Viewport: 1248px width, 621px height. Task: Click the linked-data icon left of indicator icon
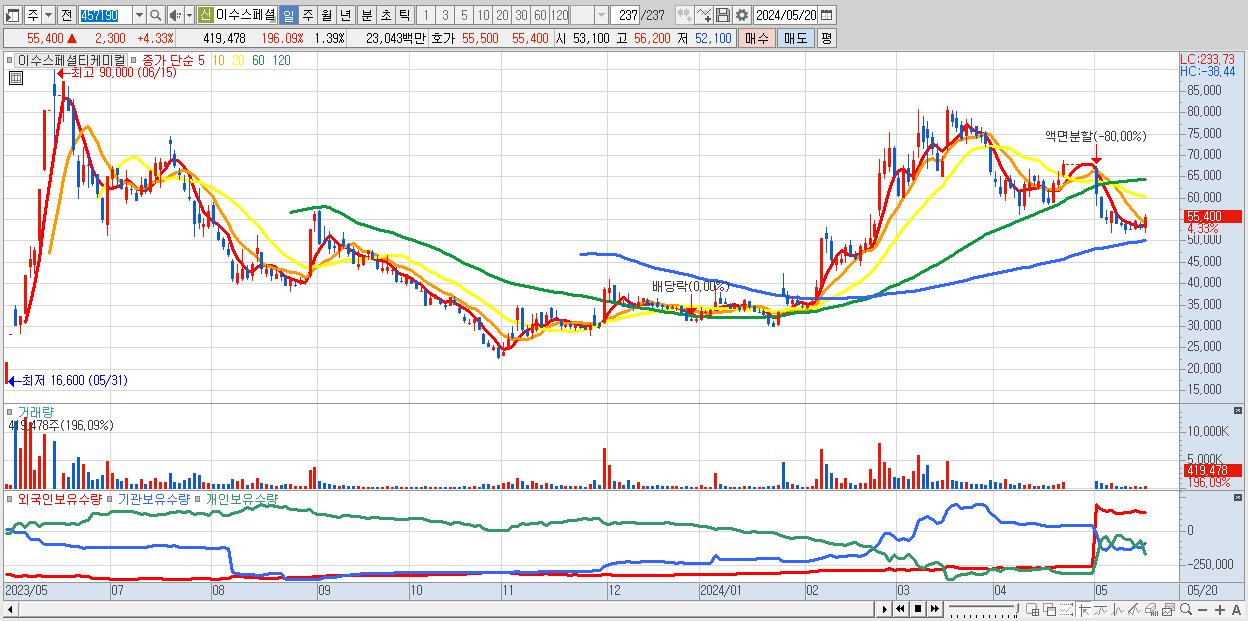(685, 16)
